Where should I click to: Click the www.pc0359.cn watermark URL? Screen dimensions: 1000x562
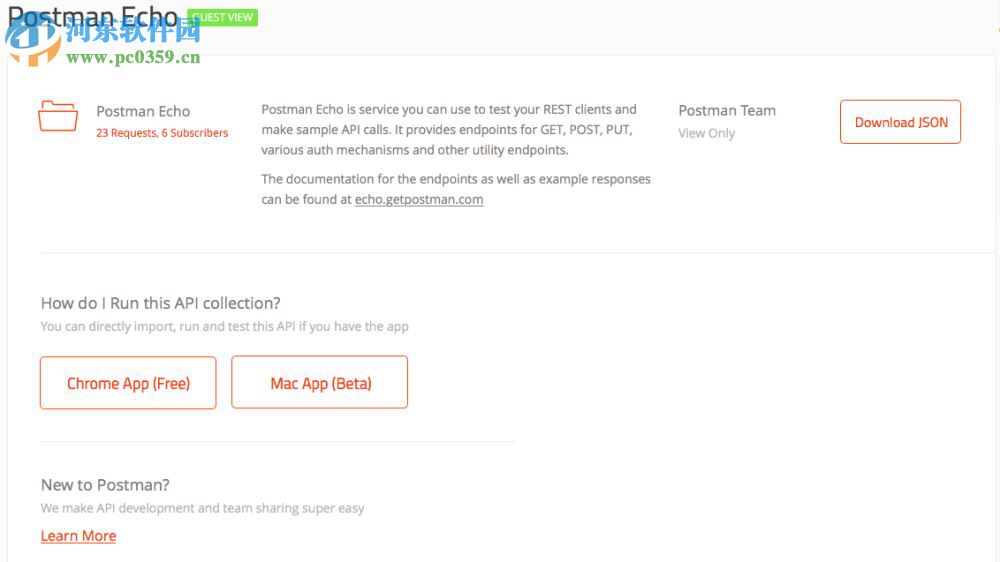pos(133,57)
